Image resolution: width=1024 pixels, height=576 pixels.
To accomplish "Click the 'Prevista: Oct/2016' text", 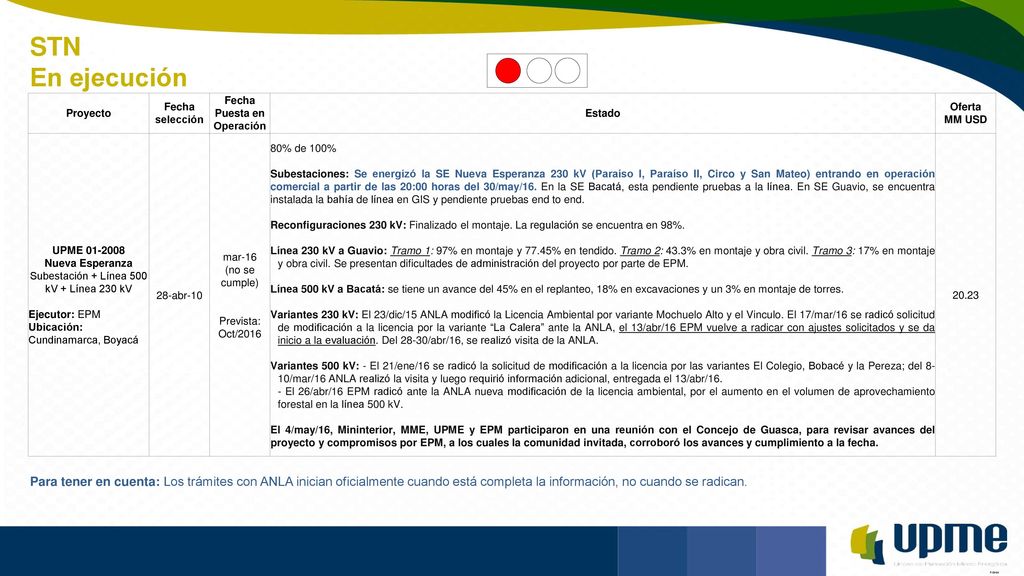I will point(240,327).
